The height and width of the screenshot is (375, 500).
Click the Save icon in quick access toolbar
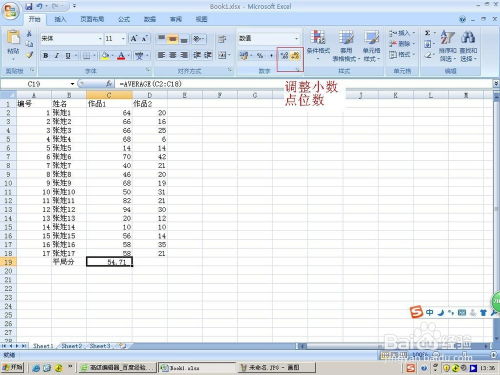click(29, 6)
